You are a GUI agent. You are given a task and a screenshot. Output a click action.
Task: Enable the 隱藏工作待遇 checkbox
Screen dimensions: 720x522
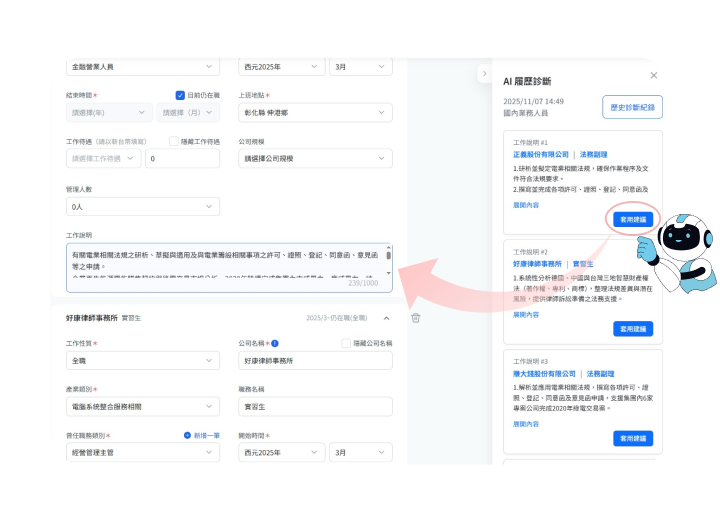pos(173,141)
